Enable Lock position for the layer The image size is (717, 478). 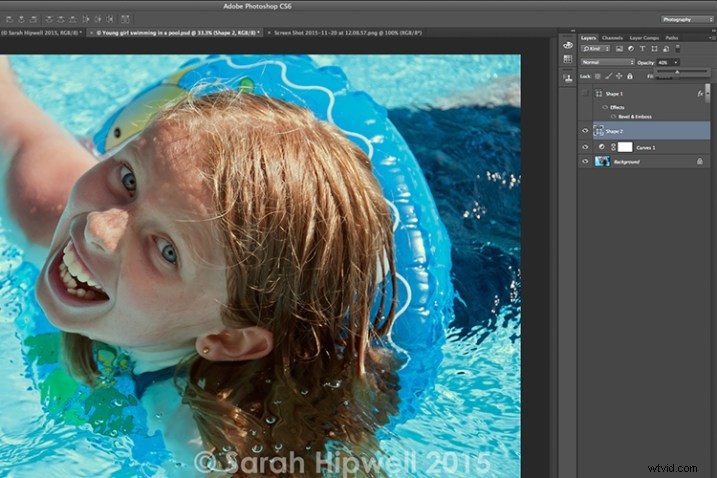619,76
